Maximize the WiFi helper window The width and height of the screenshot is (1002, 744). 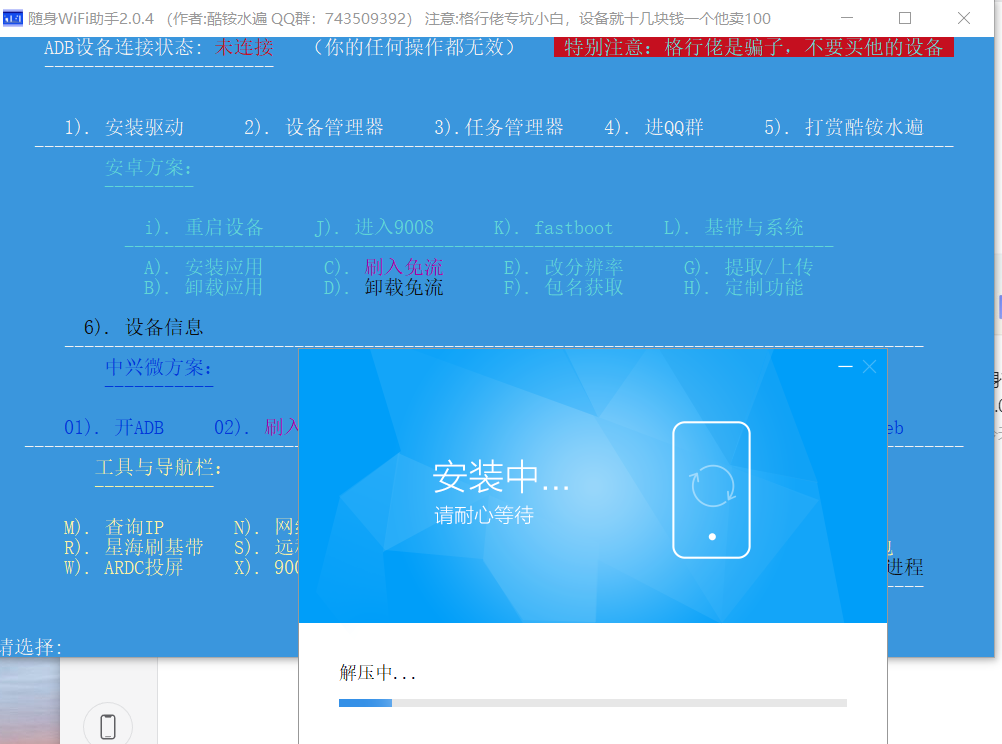point(905,18)
